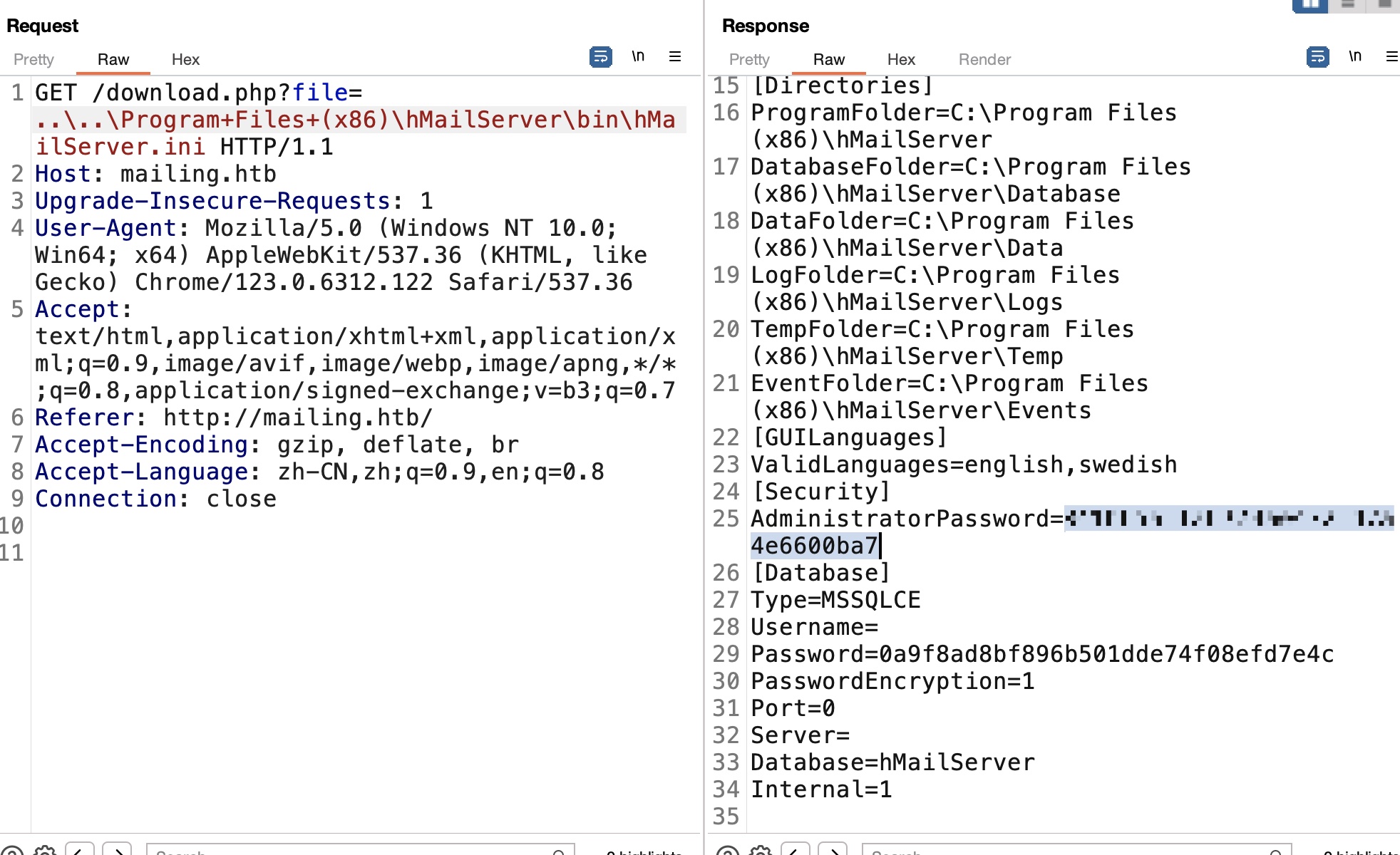The image size is (1400, 855).
Task: Toggle word wrap in Response panel
Action: pos(1317,56)
